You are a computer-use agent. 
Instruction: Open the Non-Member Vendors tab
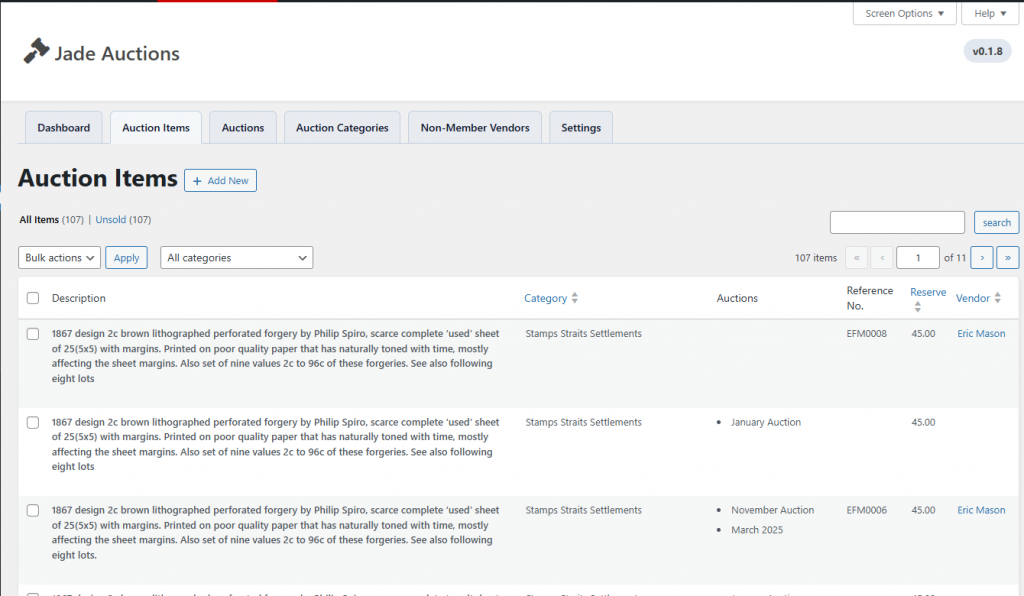(x=475, y=128)
